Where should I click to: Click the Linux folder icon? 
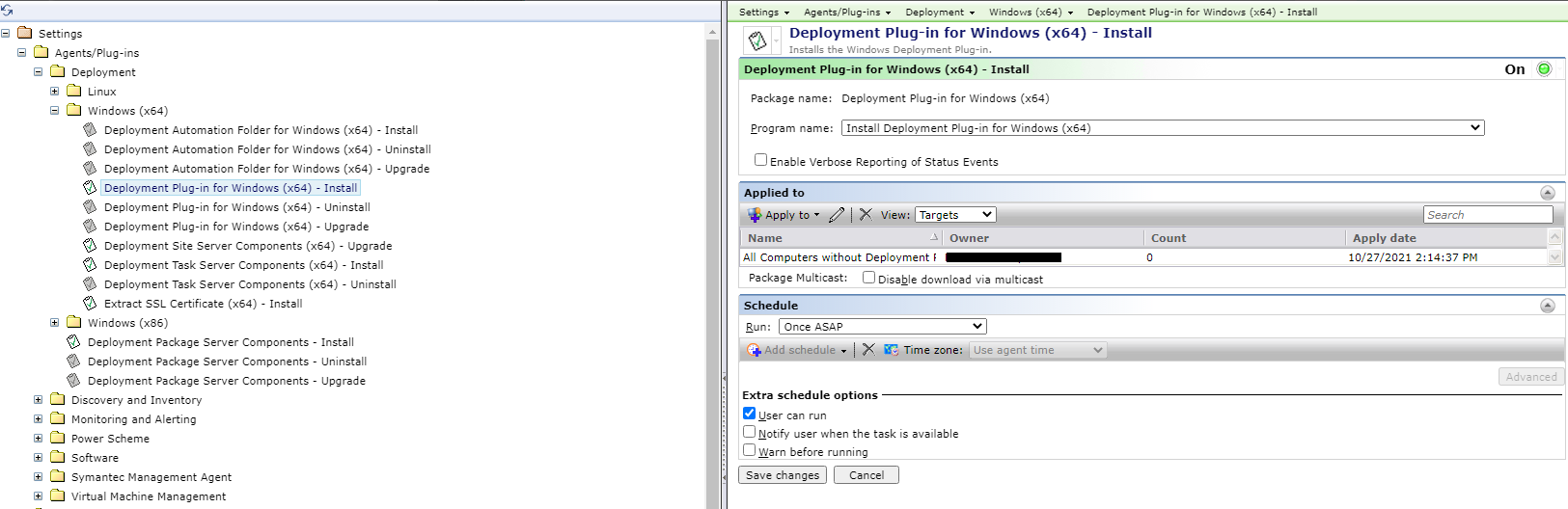74,91
